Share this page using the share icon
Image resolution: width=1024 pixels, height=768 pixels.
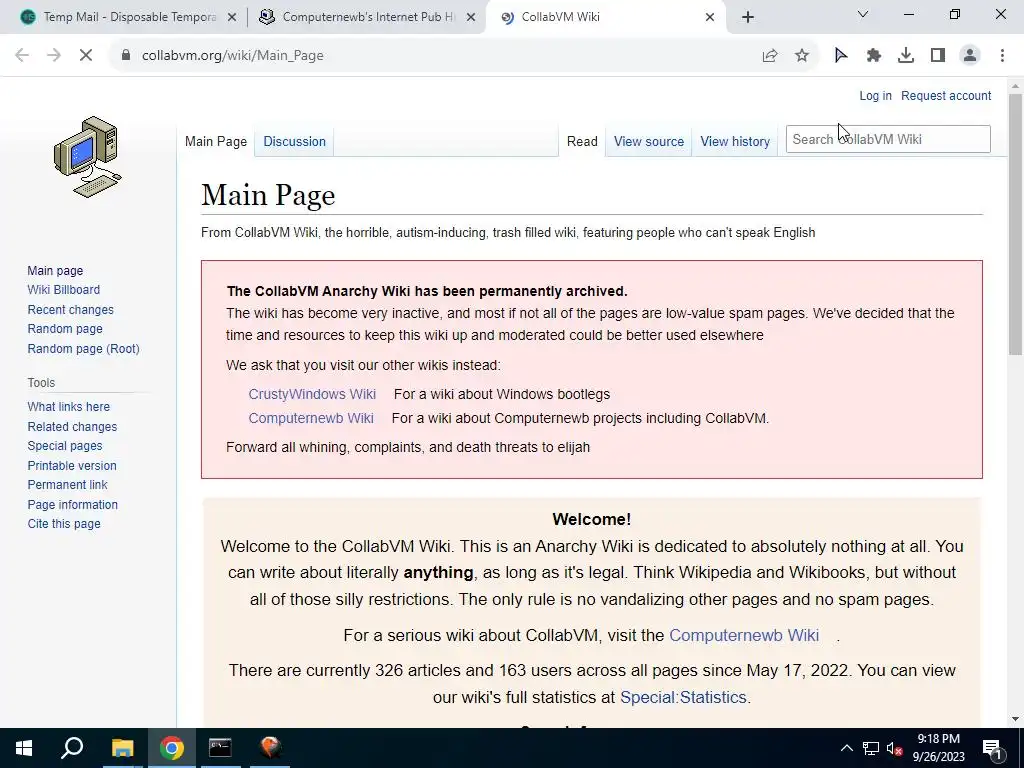pyautogui.click(x=770, y=56)
